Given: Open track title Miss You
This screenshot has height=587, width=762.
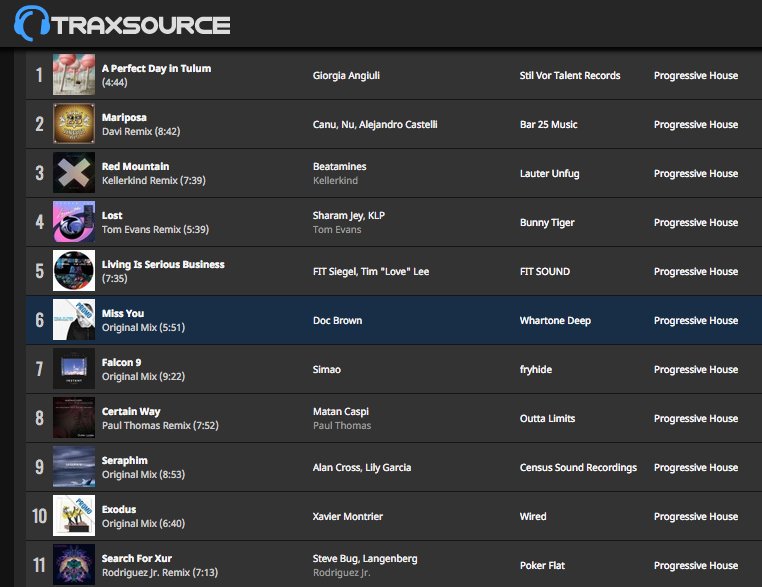Looking at the screenshot, I should point(123,314).
